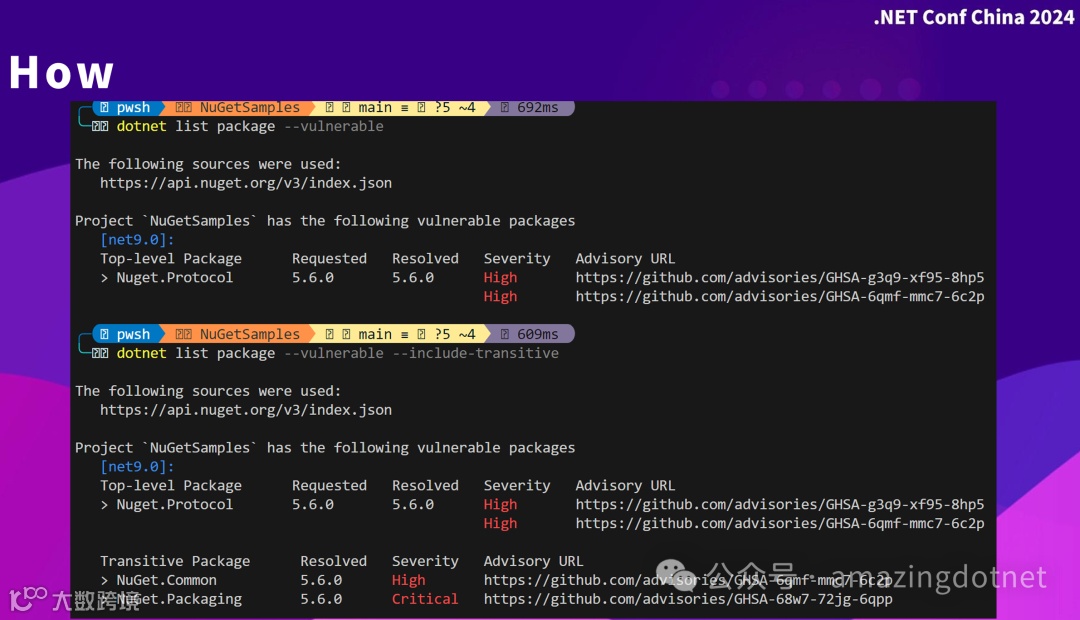This screenshot has width=1080, height=620.
Task: Click the main branch segment in the 692ms prompt
Action: click(401, 107)
